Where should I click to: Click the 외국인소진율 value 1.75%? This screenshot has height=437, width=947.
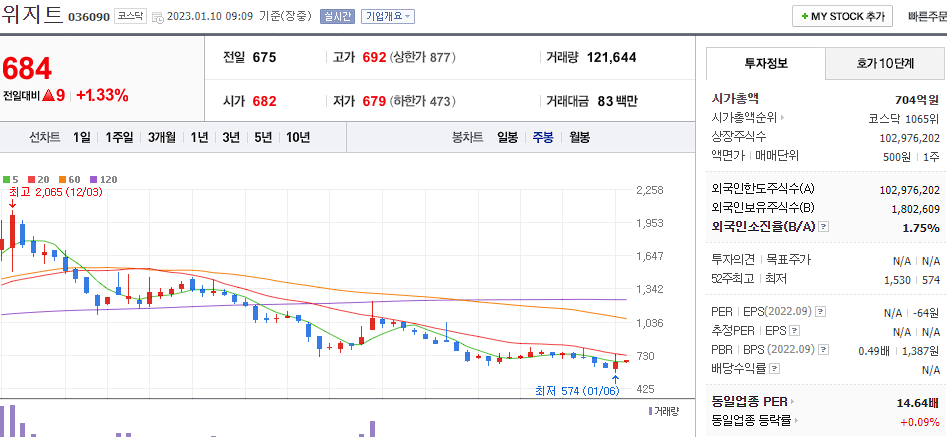921,228
